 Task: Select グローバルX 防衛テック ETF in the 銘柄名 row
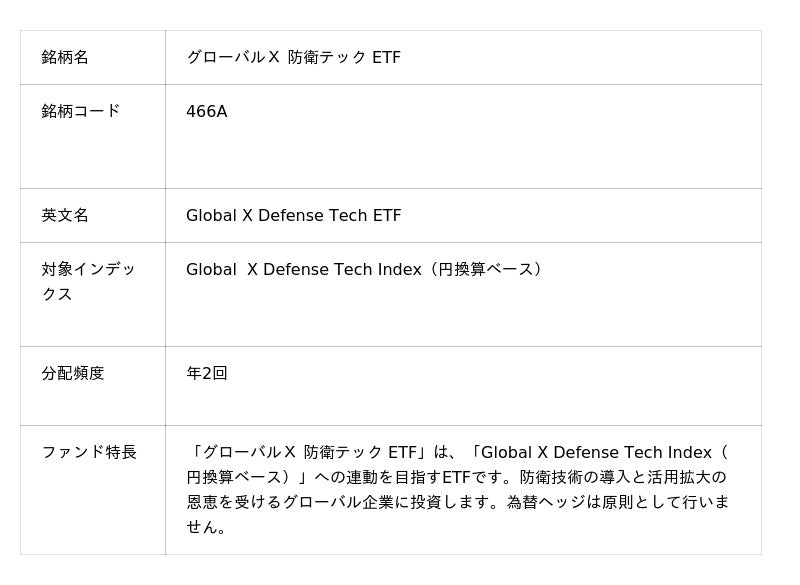click(x=293, y=57)
